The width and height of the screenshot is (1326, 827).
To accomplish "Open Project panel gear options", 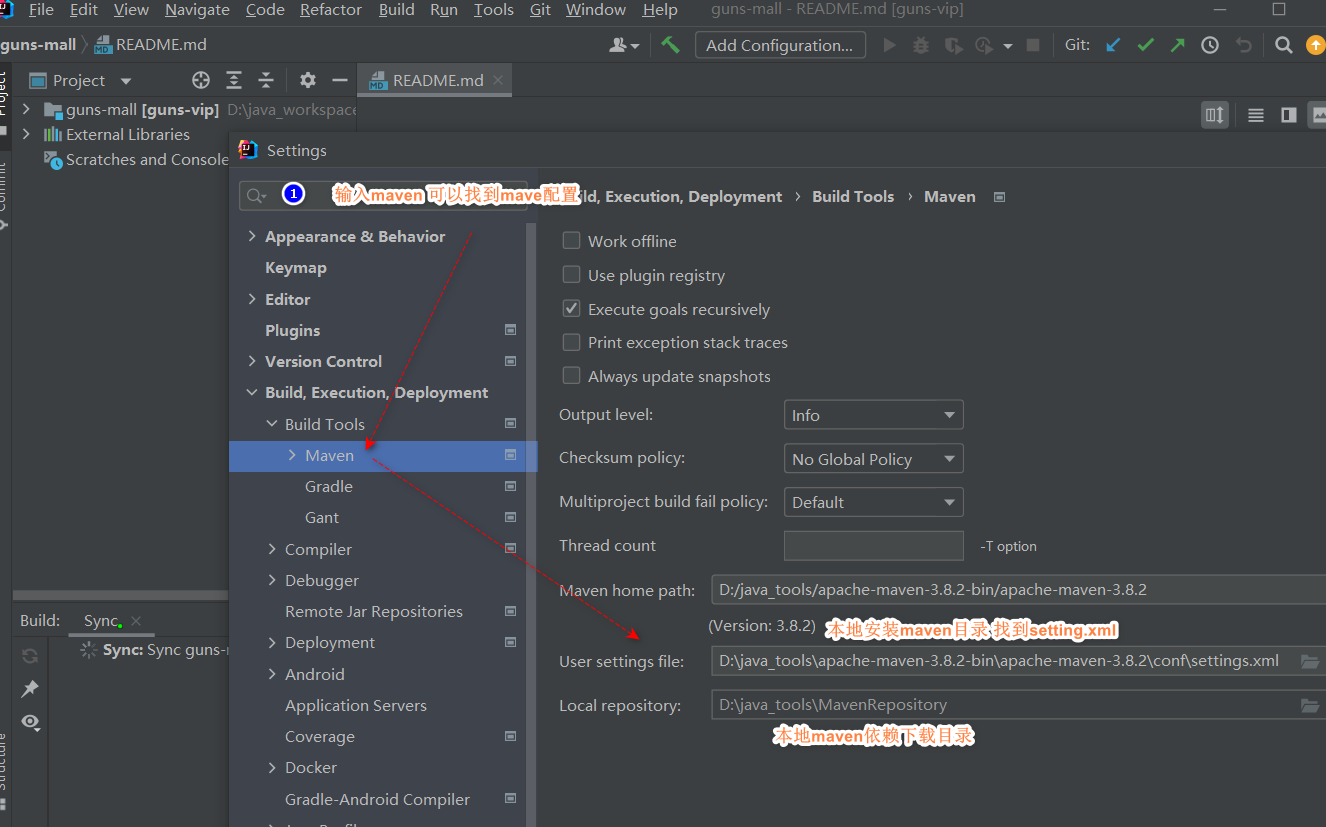I will pos(308,80).
